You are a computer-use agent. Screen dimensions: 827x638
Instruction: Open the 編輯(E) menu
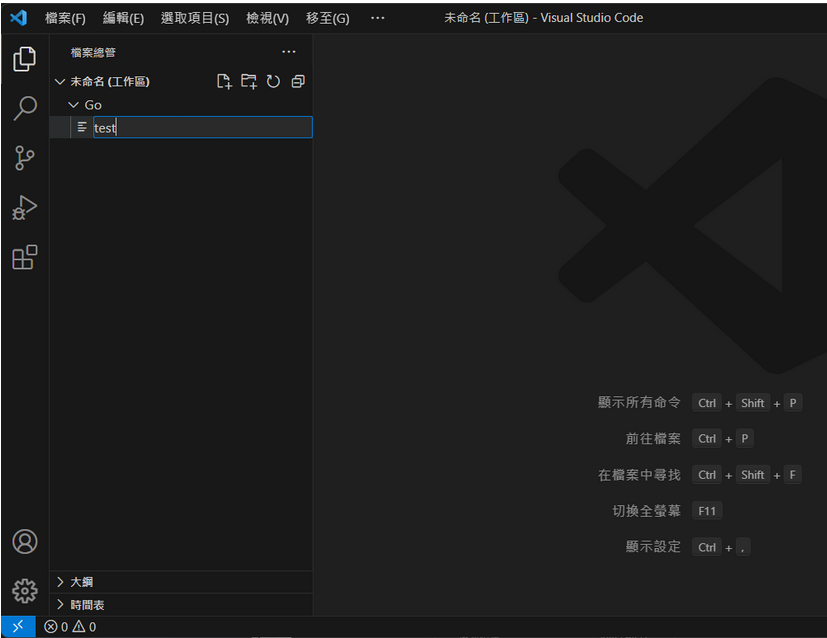(123, 18)
